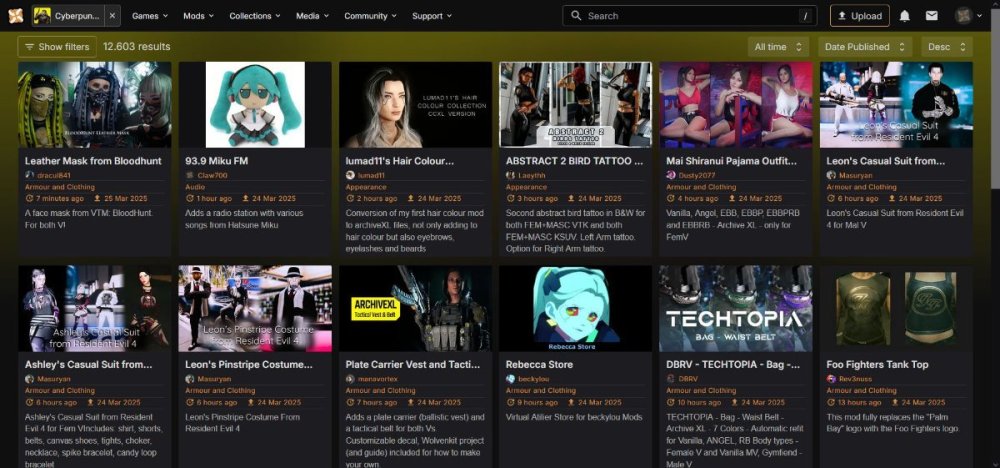The width and height of the screenshot is (1000, 468).
Task: Click the Upload button
Action: [859, 16]
